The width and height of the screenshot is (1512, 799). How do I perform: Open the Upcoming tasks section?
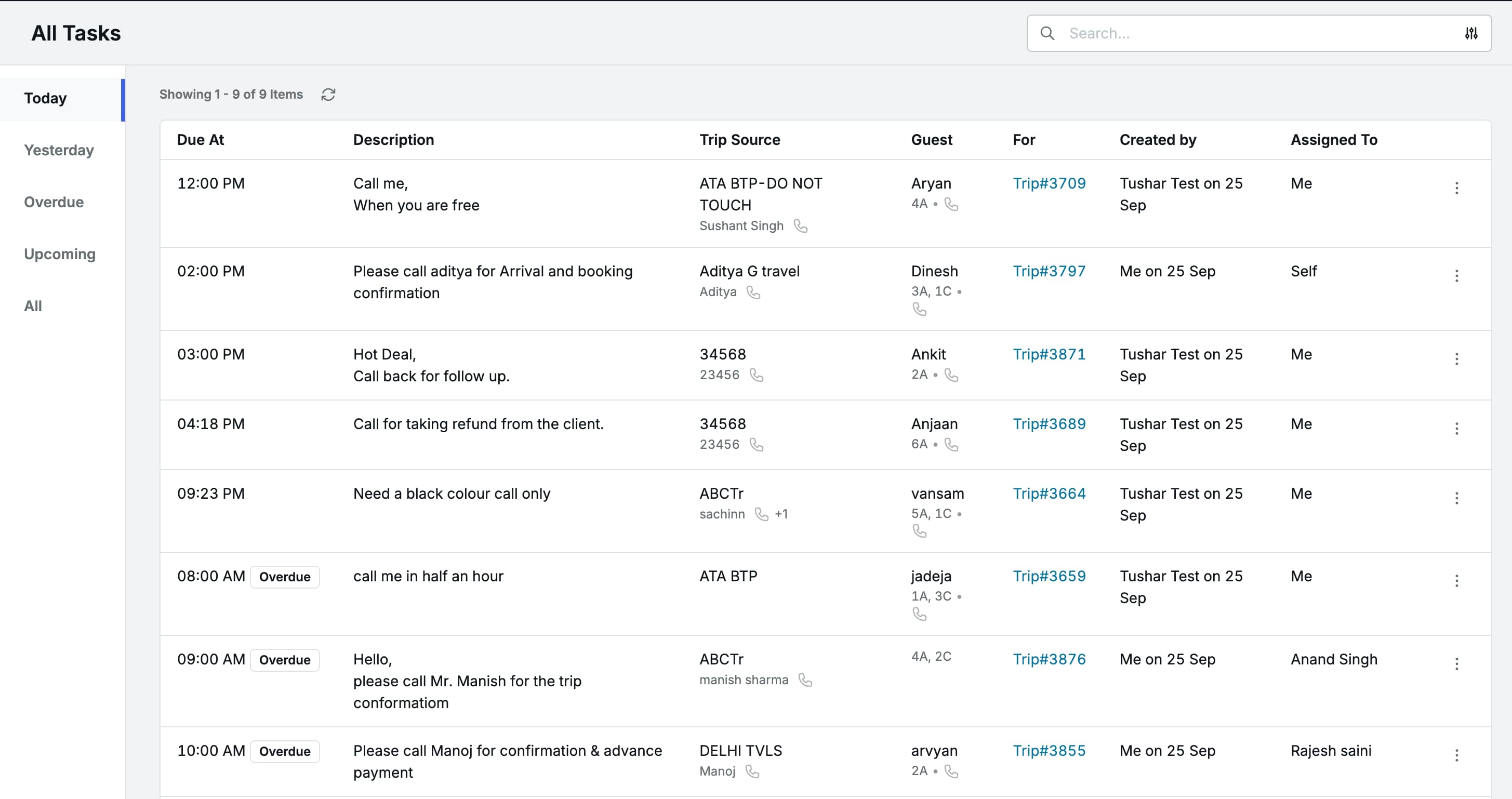pyautogui.click(x=59, y=254)
